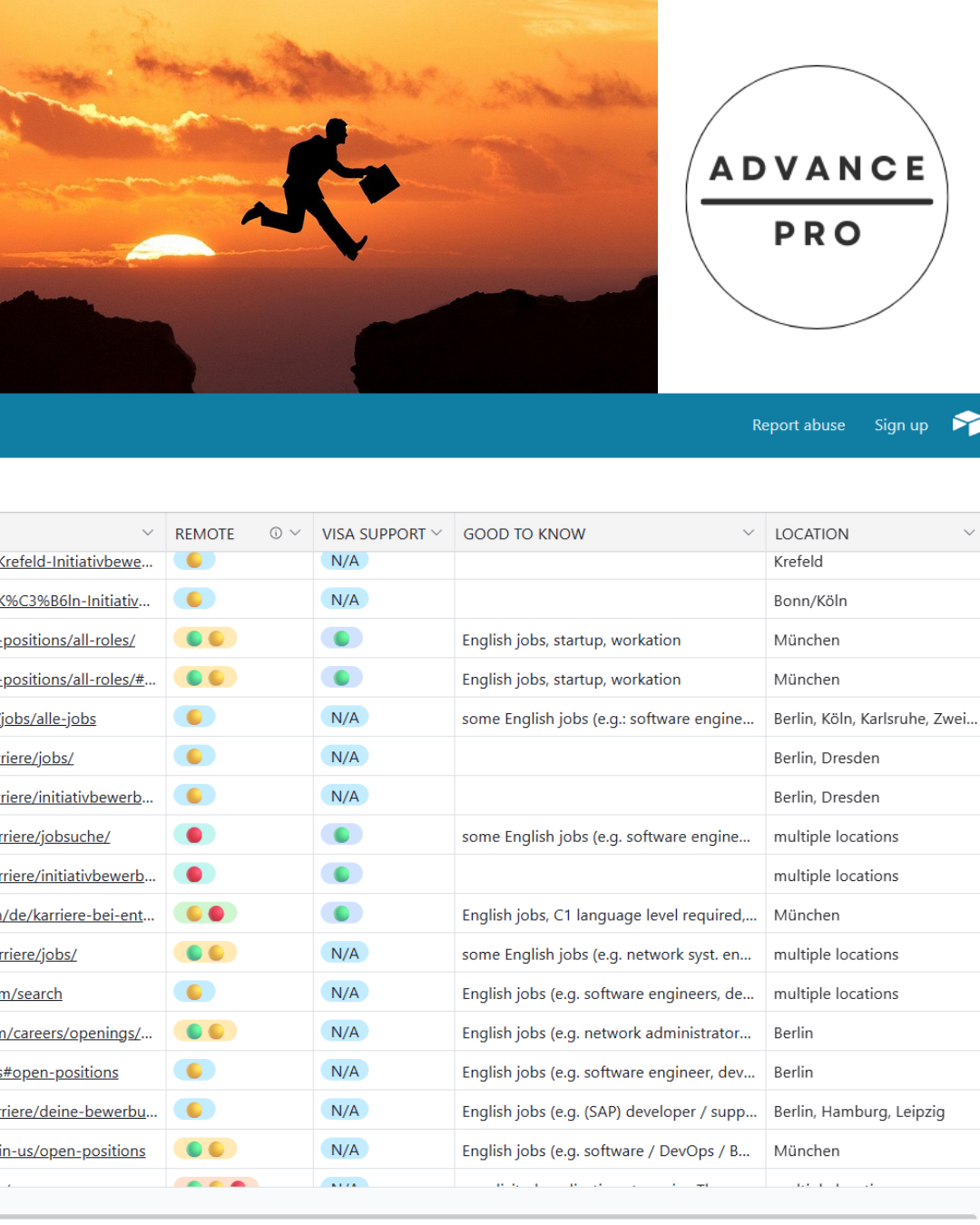Click the sunset jumping man banner image

pyautogui.click(x=328, y=196)
